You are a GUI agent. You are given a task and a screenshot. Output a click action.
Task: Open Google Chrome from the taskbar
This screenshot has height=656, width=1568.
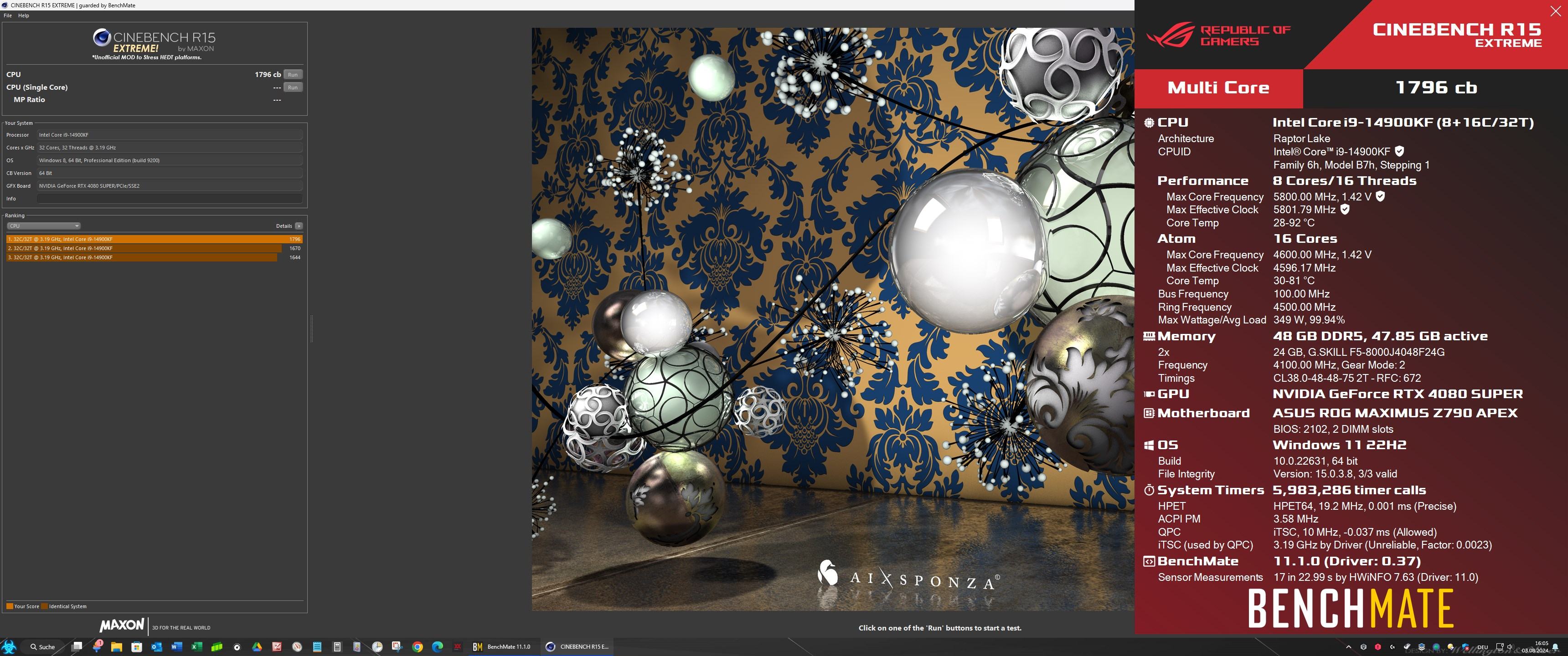point(418,647)
